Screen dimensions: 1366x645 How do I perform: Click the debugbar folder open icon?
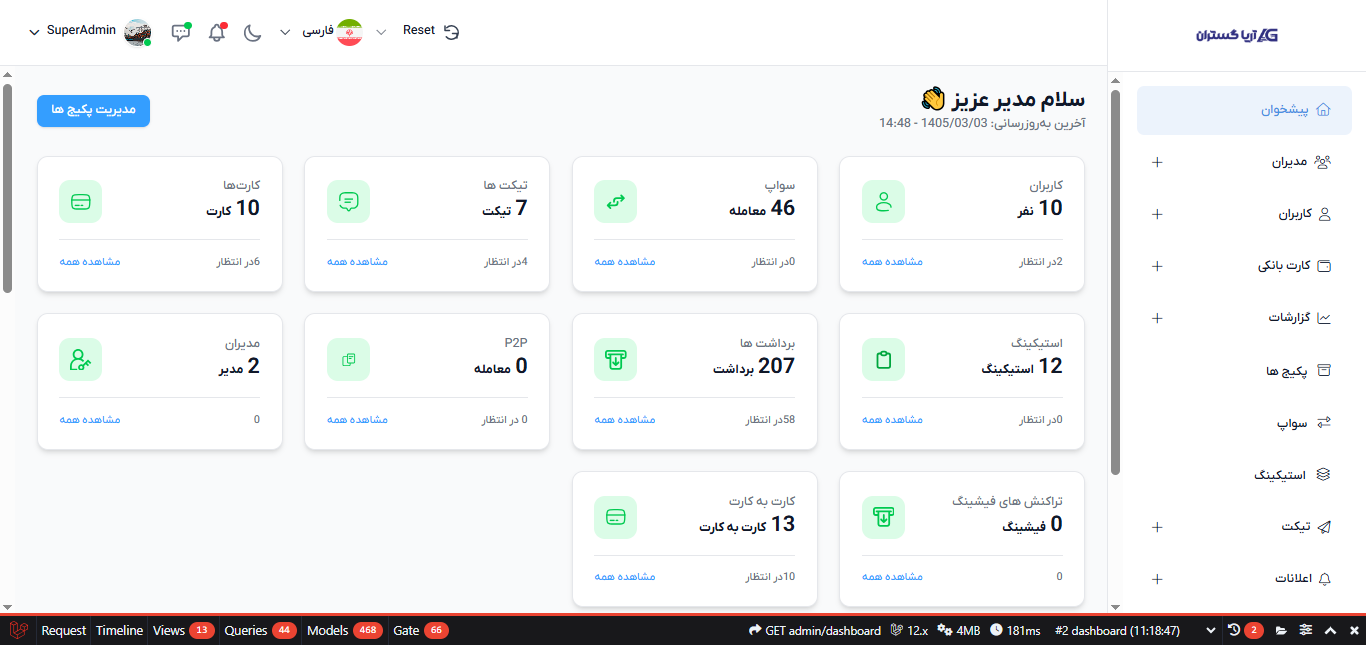pos(1282,631)
